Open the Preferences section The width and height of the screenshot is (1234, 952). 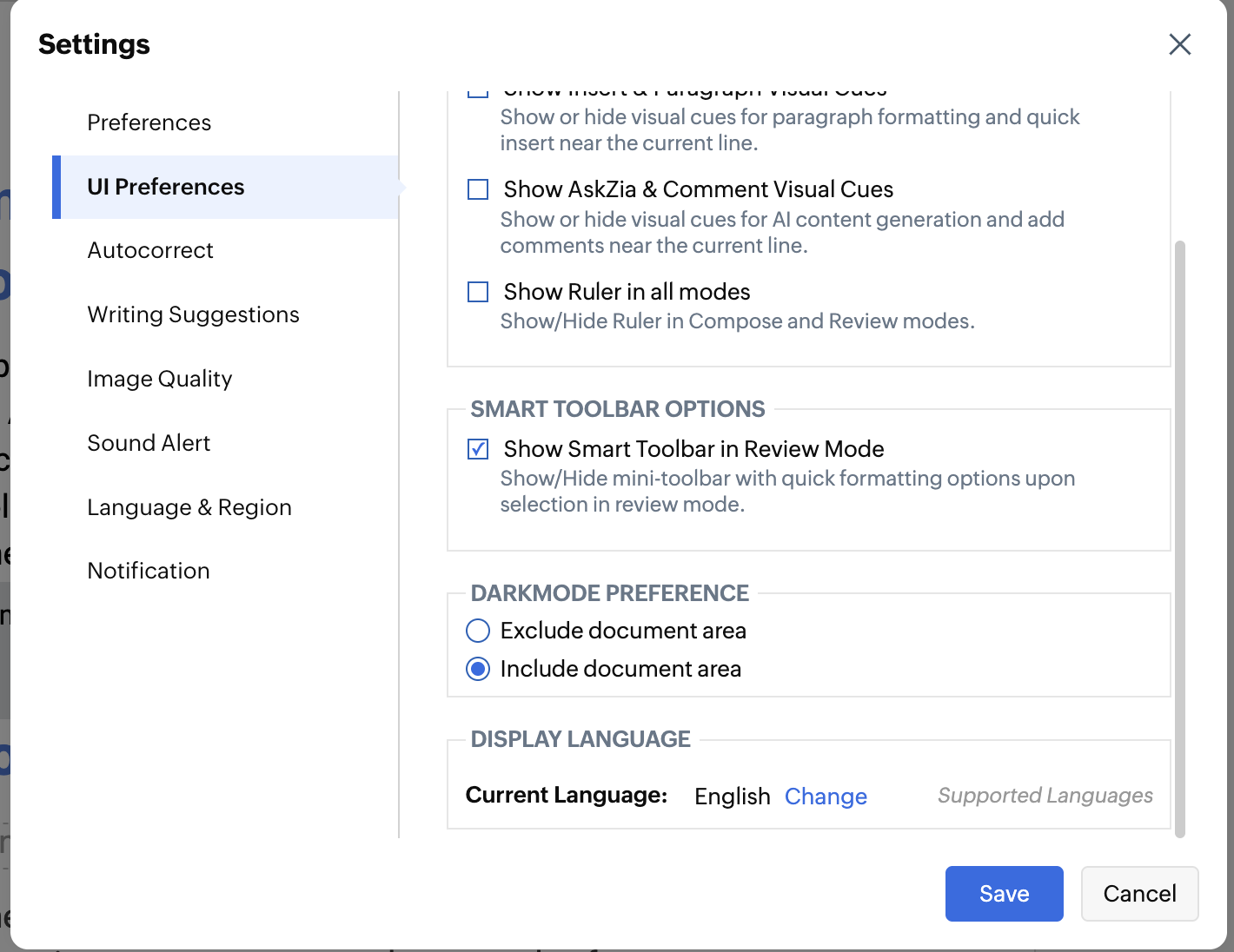149,122
